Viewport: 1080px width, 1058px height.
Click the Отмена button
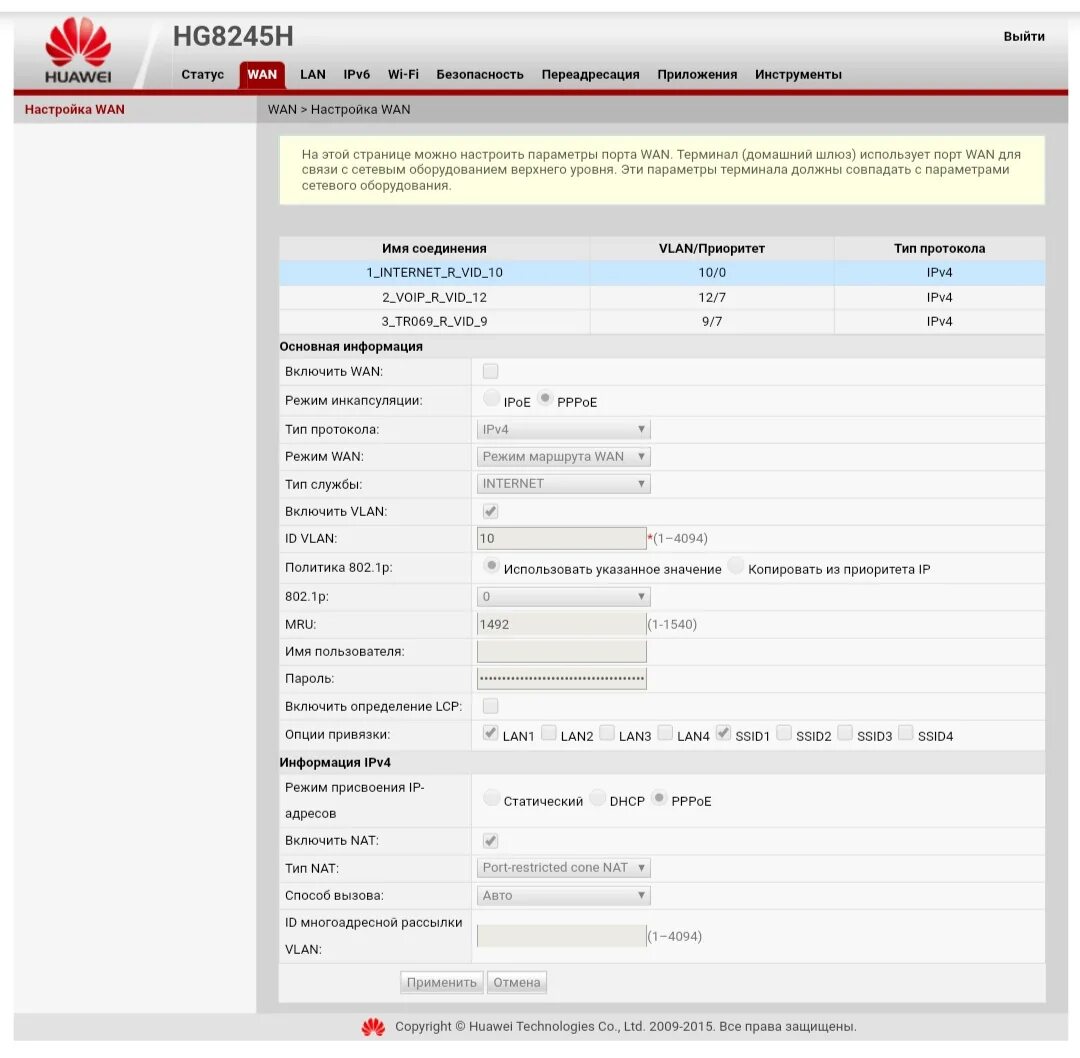tap(517, 982)
